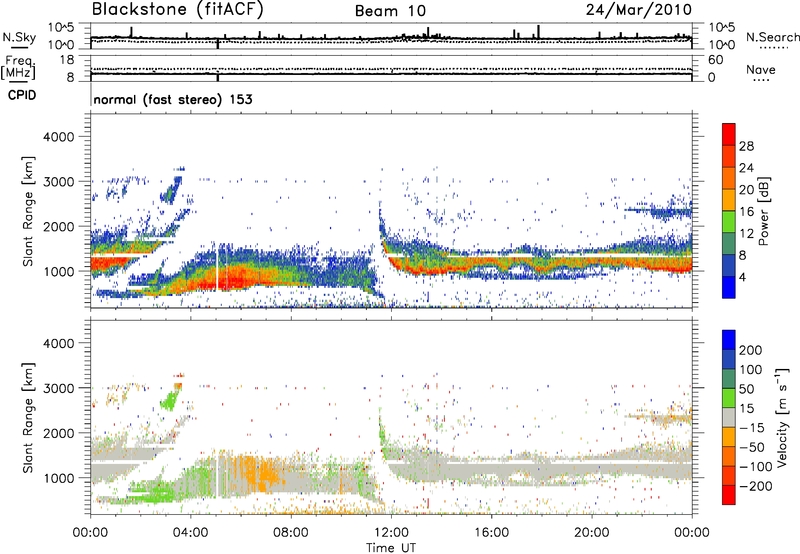Click the 'Slant Range [km]' label of power panel
Viewport: 800px width, 554px height.
(28, 211)
